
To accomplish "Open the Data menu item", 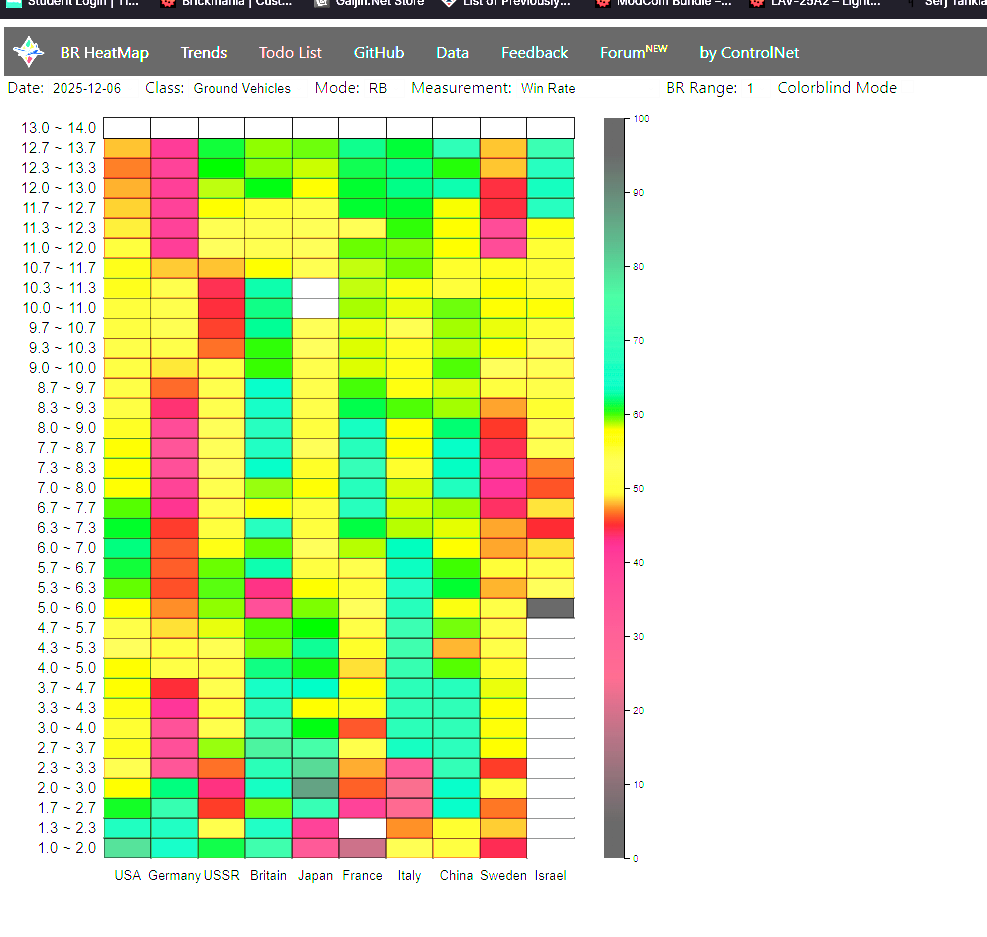I will tap(452, 53).
